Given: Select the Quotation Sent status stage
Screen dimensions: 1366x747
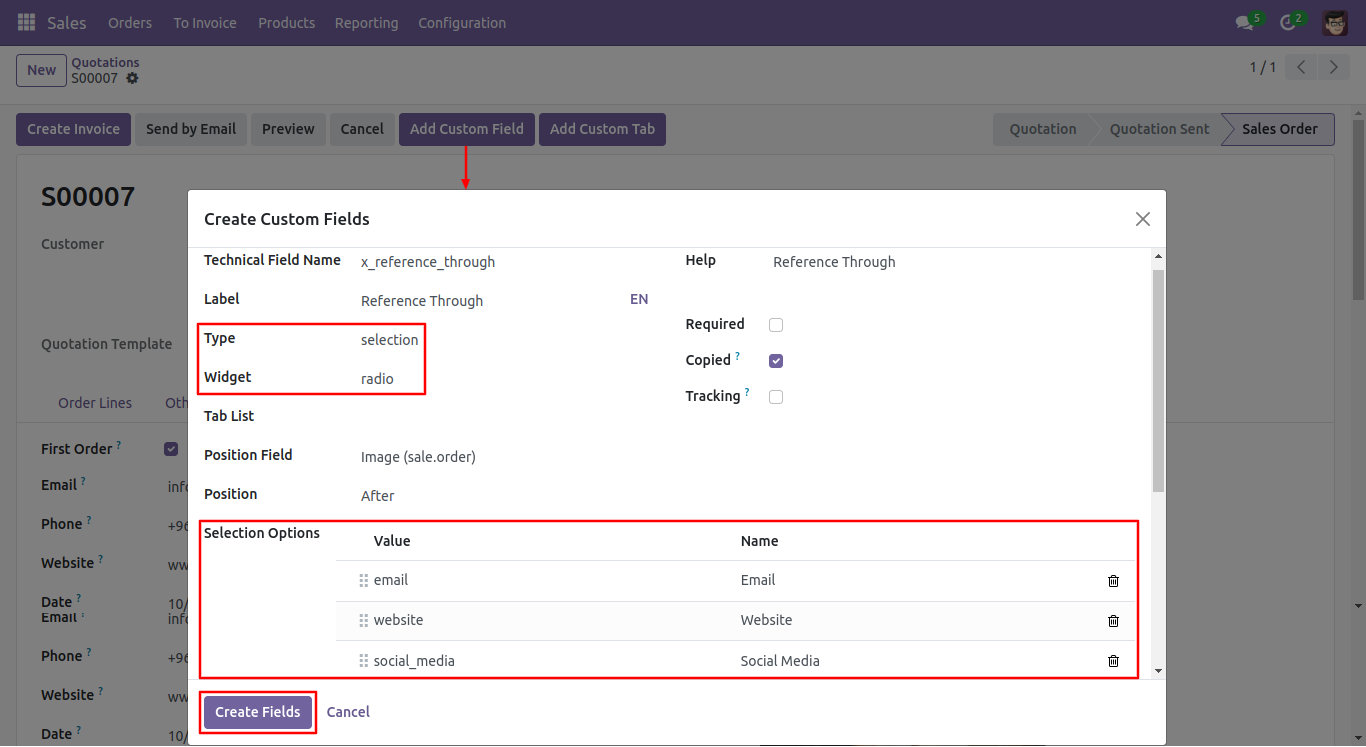Looking at the screenshot, I should (x=1159, y=129).
